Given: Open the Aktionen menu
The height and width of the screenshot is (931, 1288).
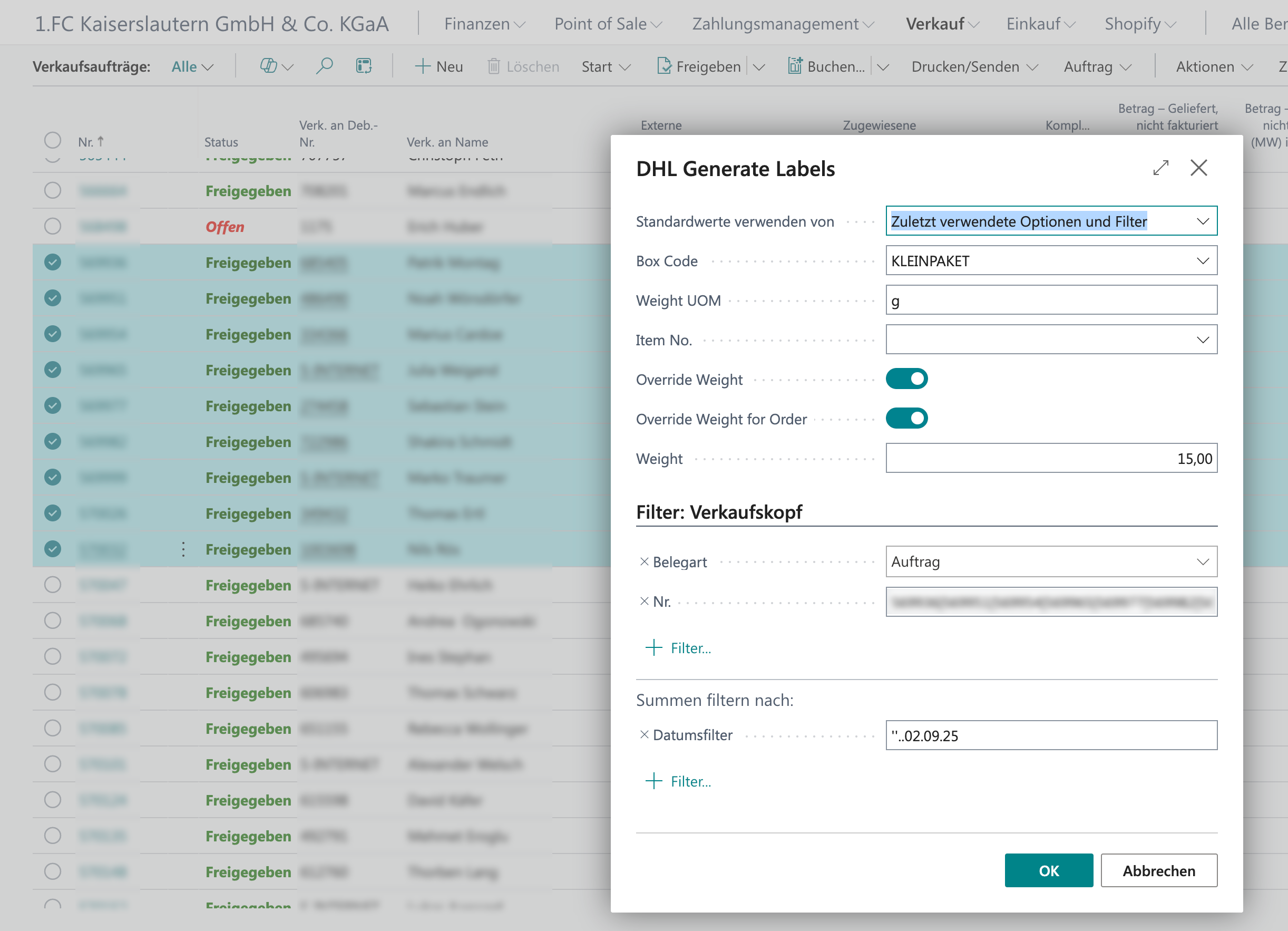Looking at the screenshot, I should [1214, 67].
